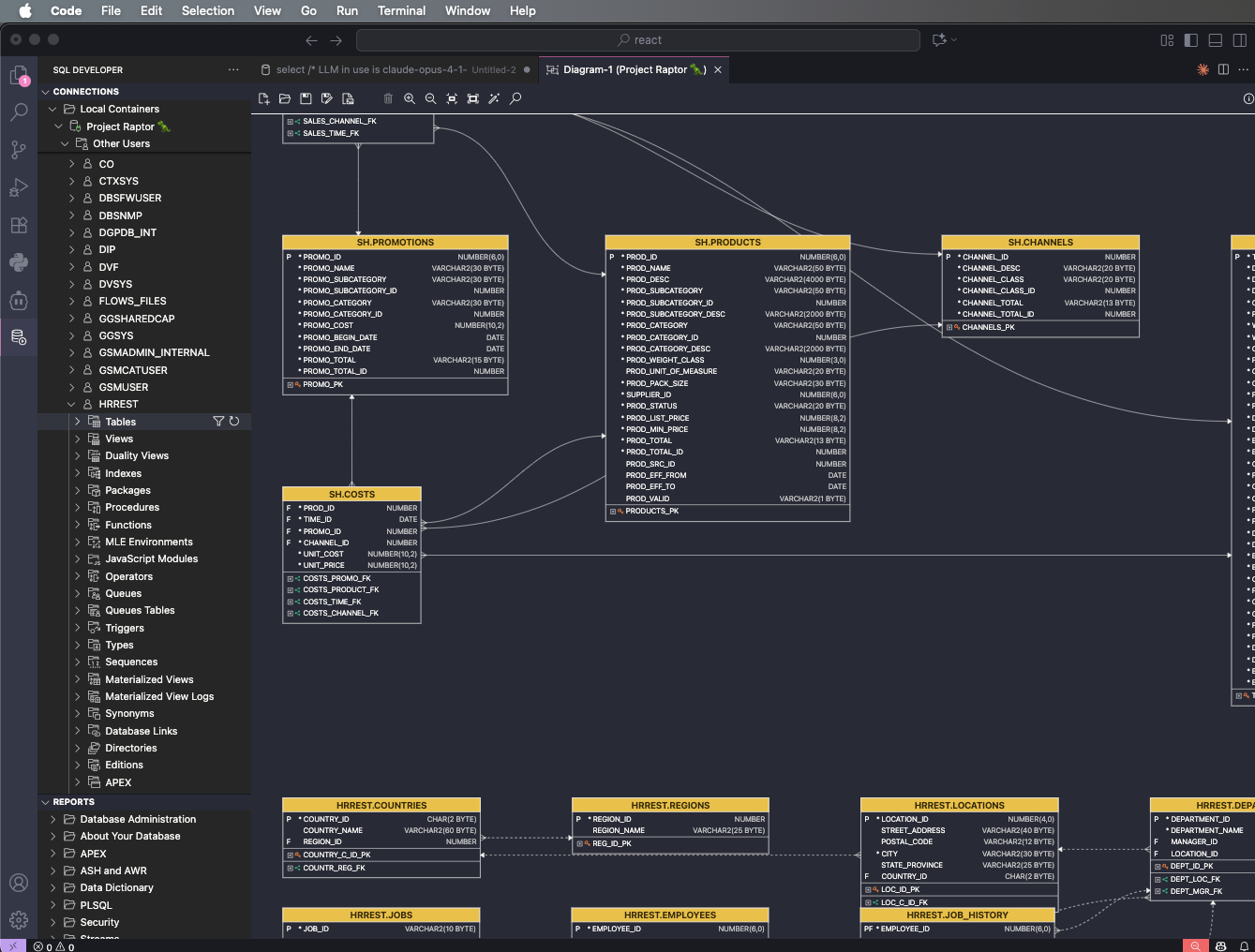Open the SQL Developer view in activity bar

point(19,337)
